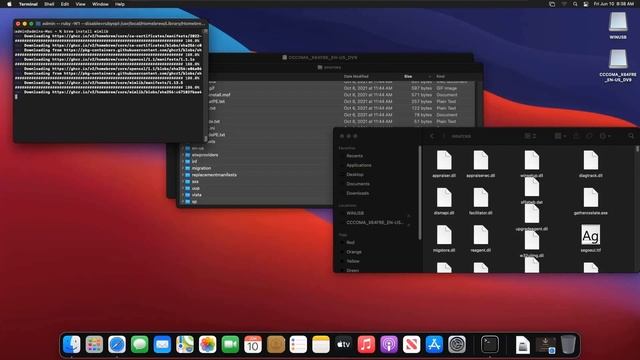Open Maps from the Dock
Screen dimensions: 640x360
tap(185, 344)
